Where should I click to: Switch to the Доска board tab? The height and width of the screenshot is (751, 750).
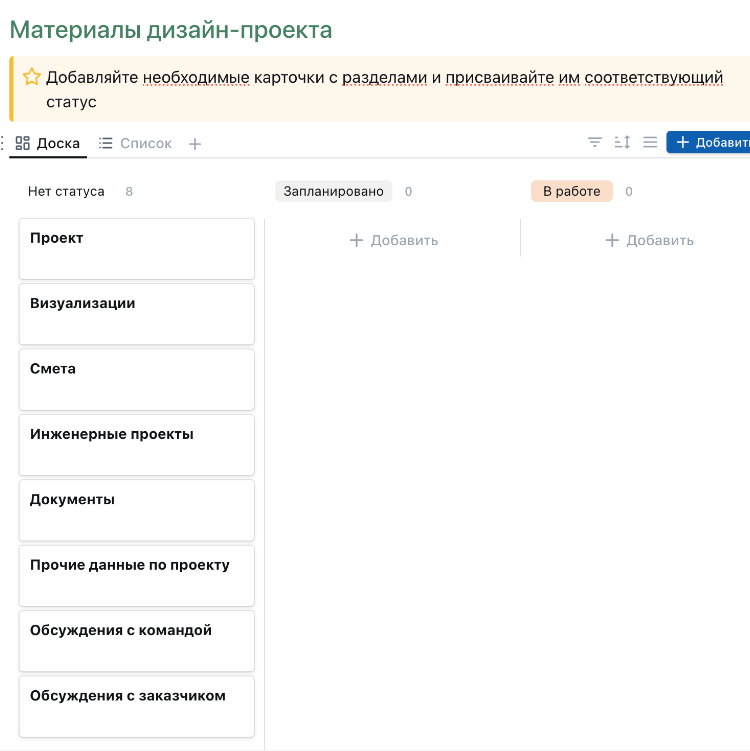pyautogui.click(x=48, y=143)
